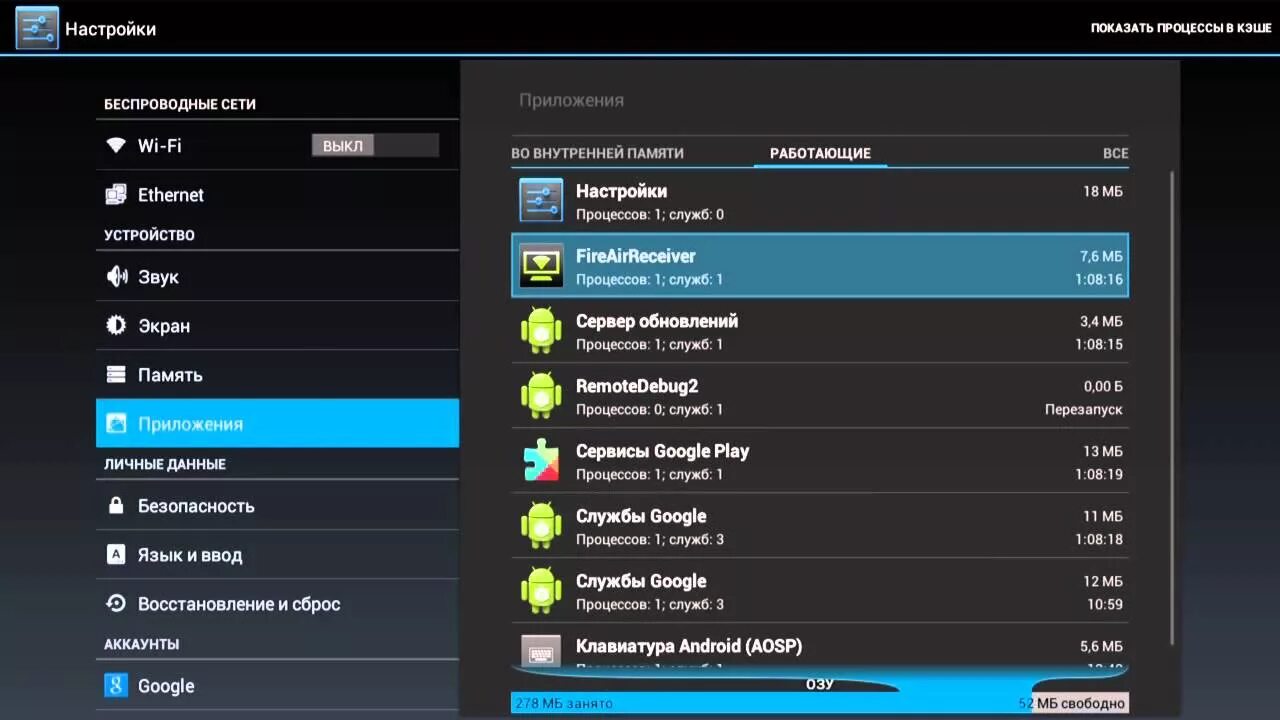
Task: Switch to Во внутренней памяти tab
Action: click(x=597, y=153)
